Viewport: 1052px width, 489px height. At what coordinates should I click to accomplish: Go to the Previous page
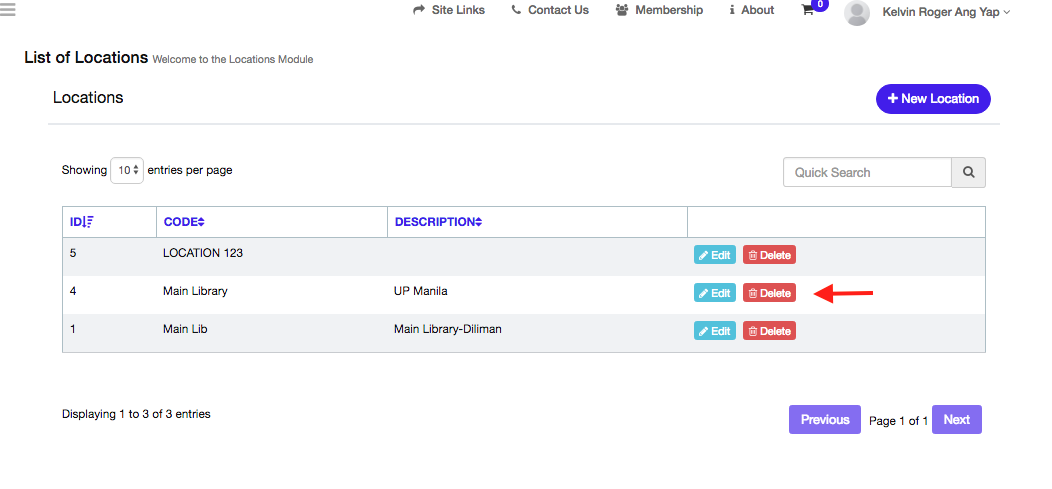825,419
